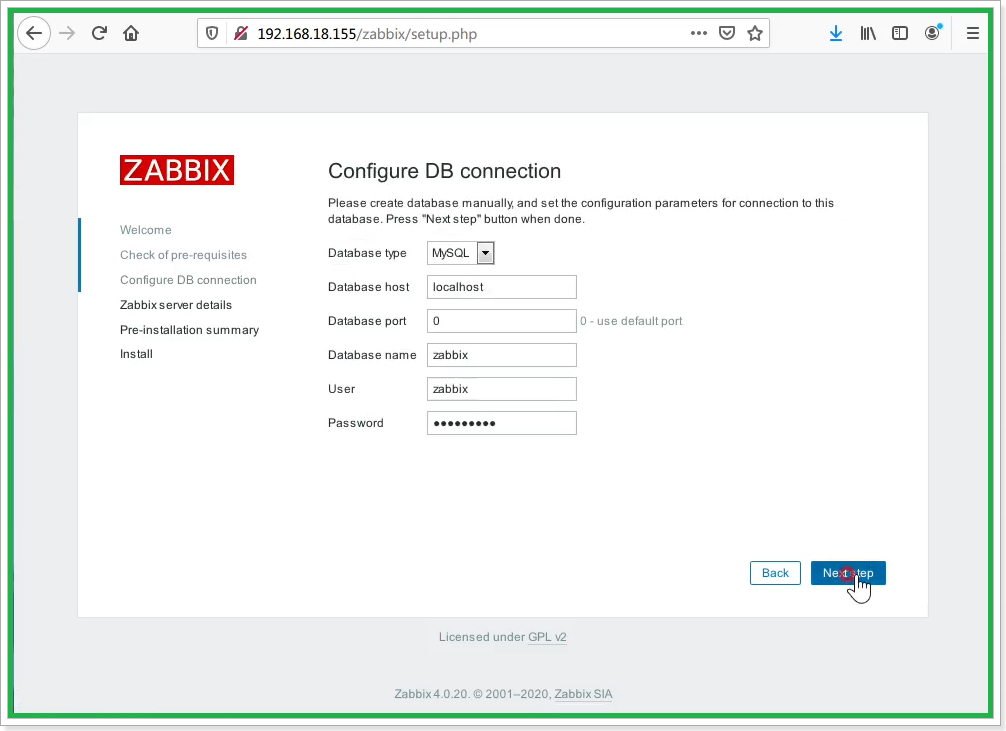Click the Configure DB connection heading
The height and width of the screenshot is (731, 1006).
[x=445, y=171]
